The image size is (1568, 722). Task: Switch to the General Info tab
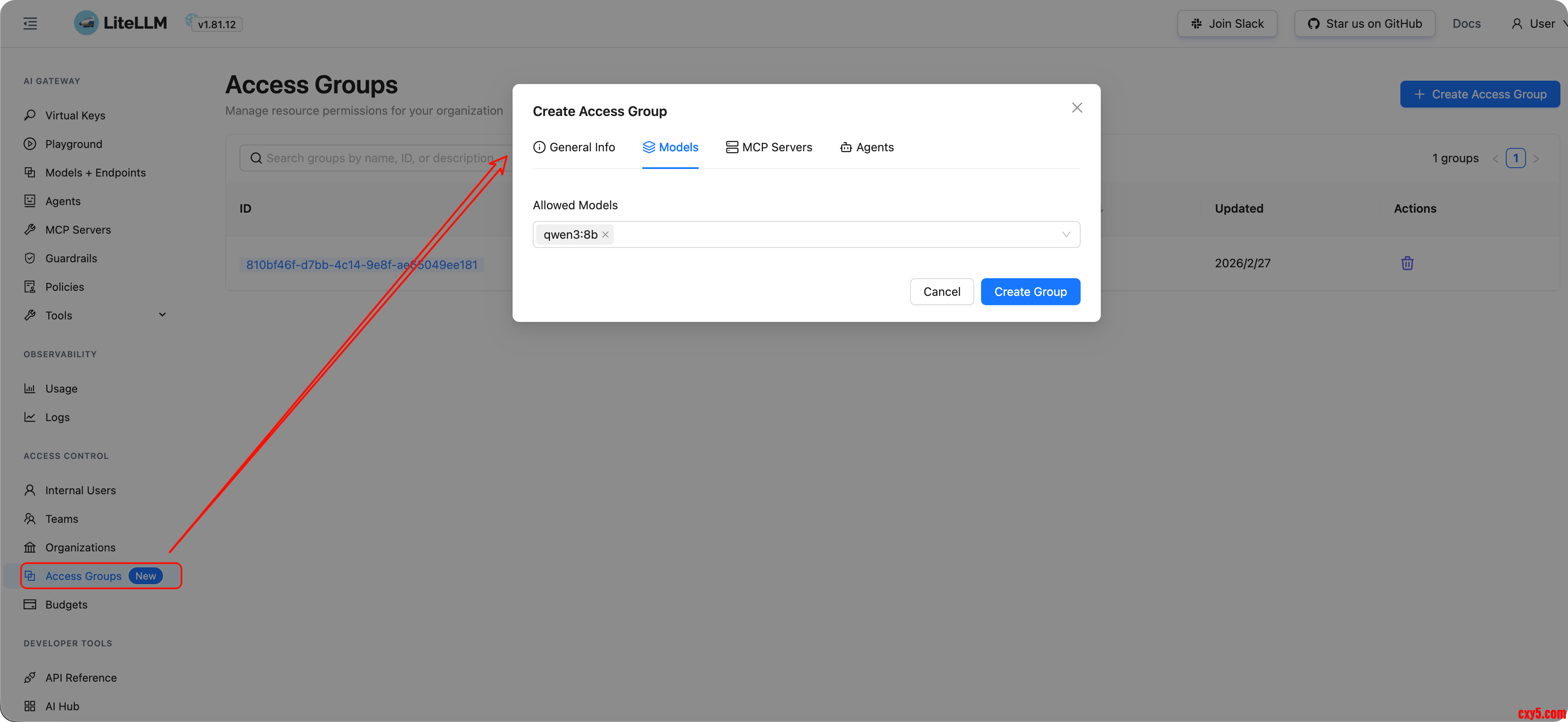click(574, 148)
